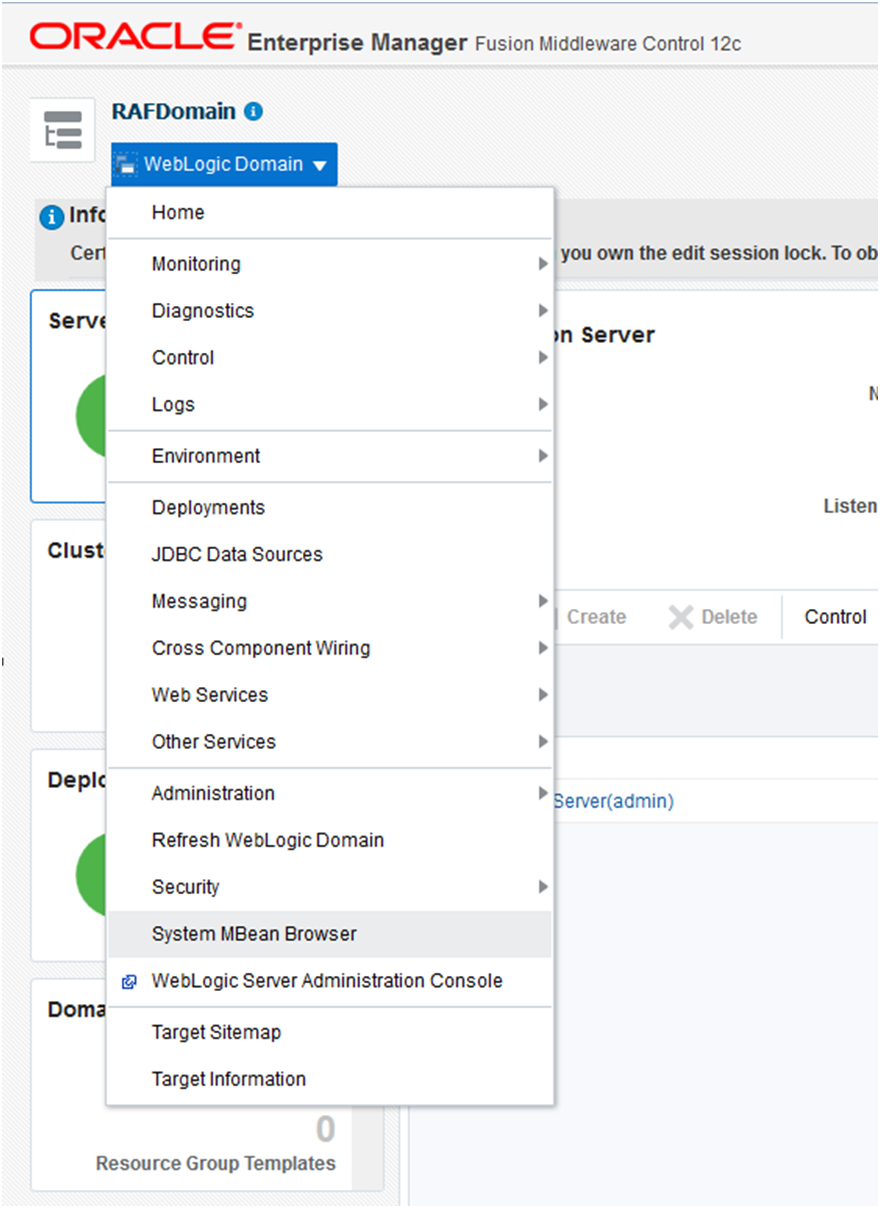Select Deployments in the menu
This screenshot has width=880, height=1208.
click(x=330, y=508)
